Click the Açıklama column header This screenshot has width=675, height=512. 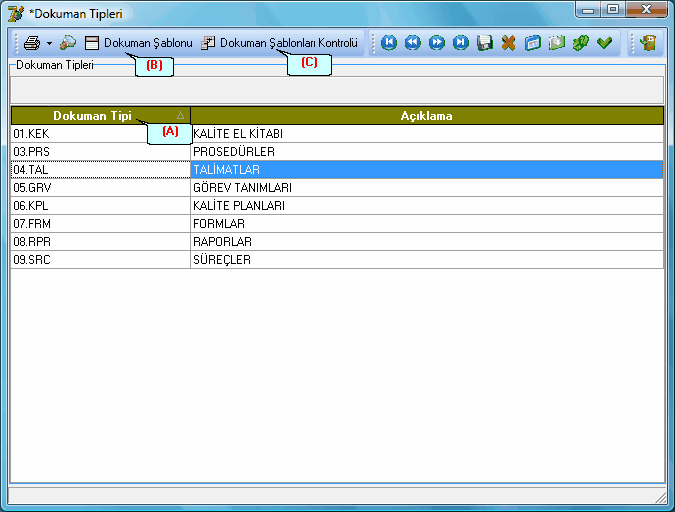pyautogui.click(x=426, y=116)
